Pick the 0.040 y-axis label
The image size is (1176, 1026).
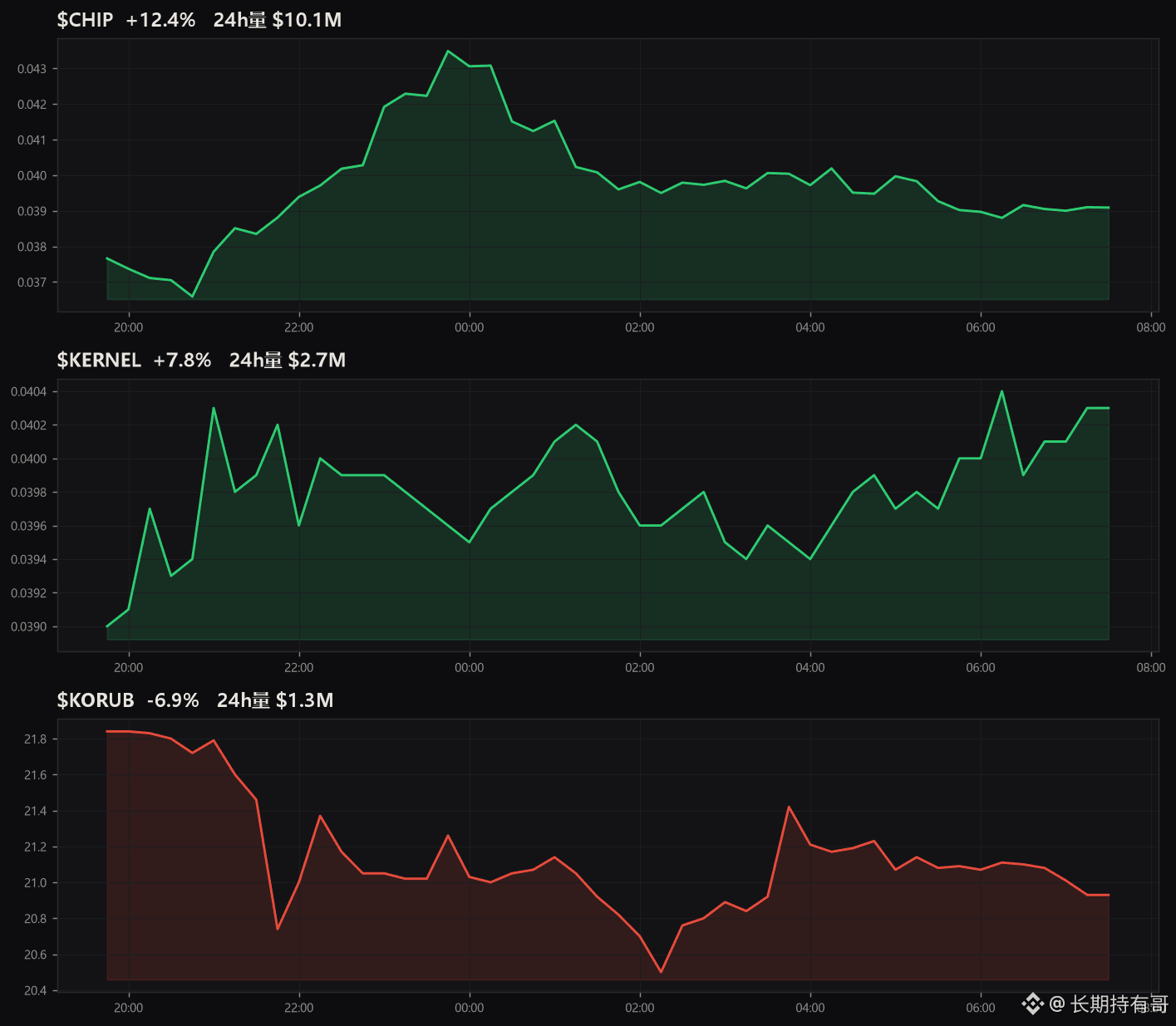[32, 176]
